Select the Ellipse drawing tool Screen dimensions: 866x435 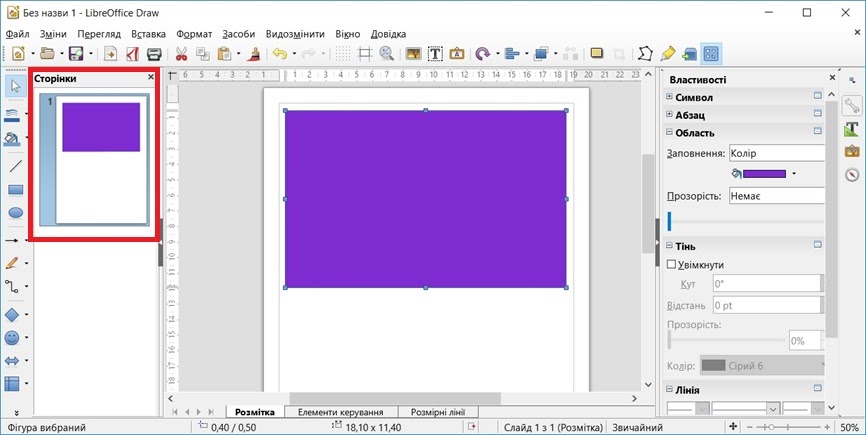[x=15, y=213]
